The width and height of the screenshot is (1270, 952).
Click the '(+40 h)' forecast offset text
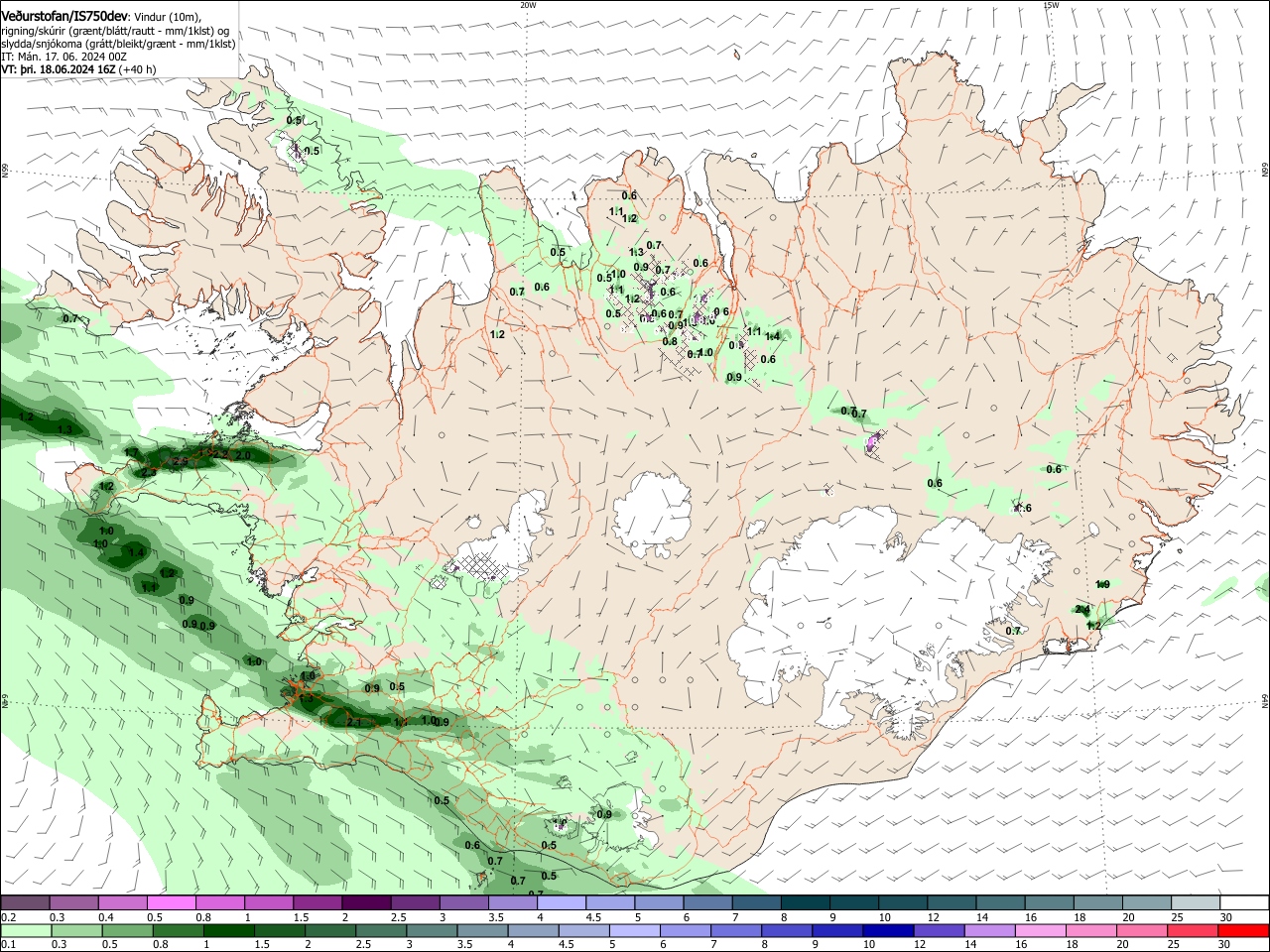137,69
